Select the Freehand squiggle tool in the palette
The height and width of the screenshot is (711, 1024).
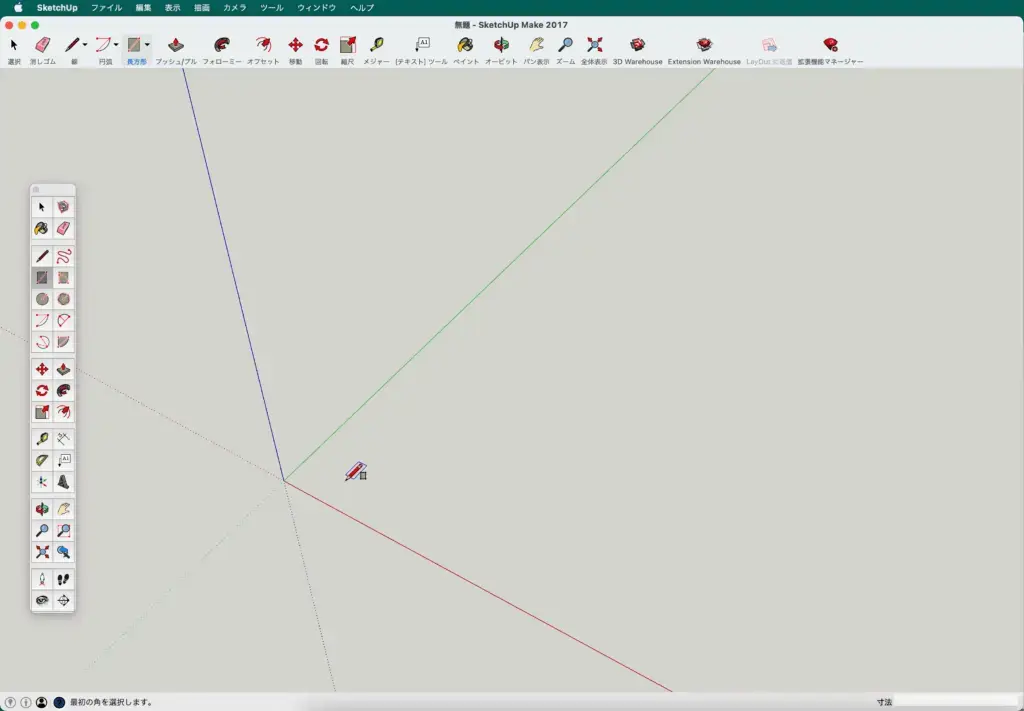pos(63,256)
